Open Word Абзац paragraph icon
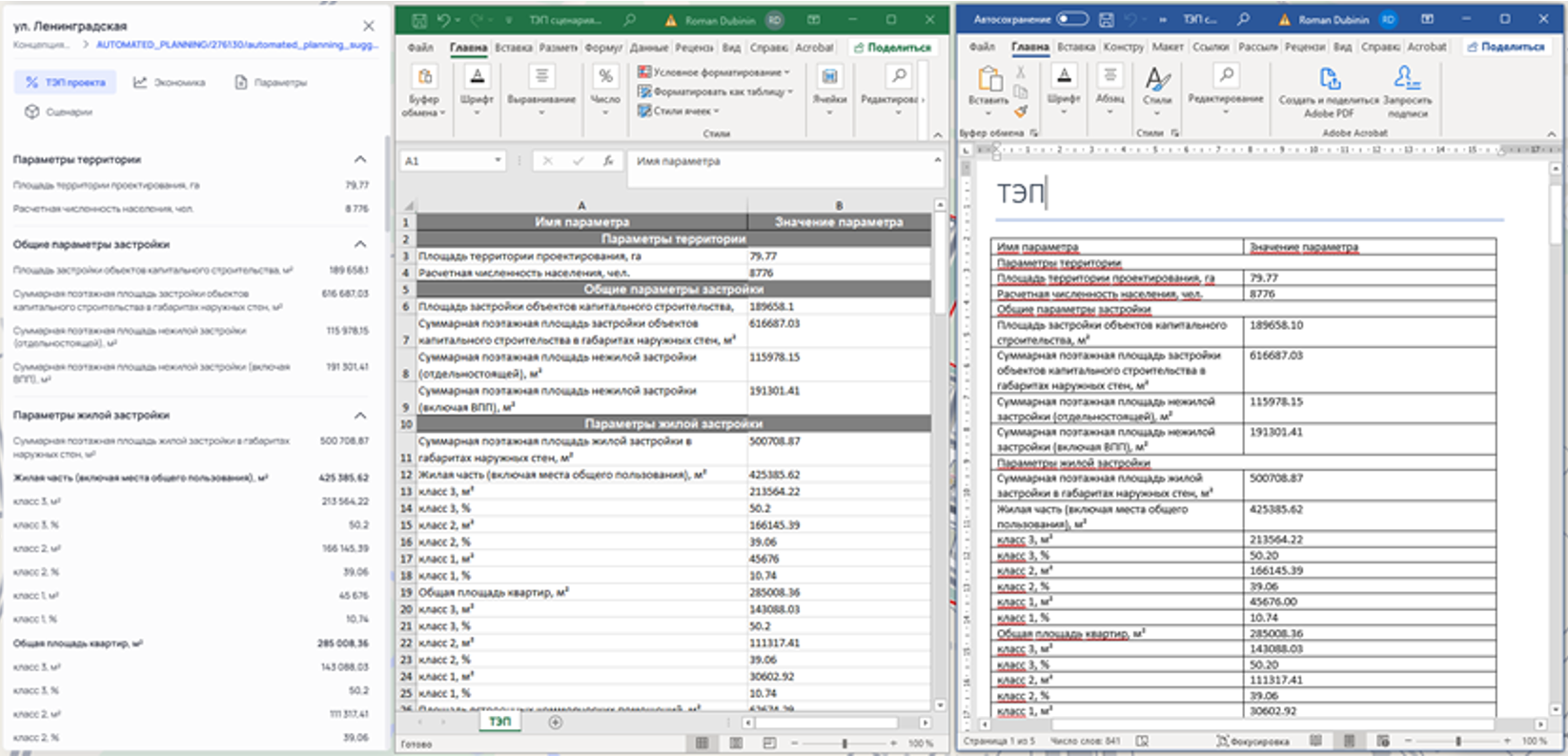Screen dimensions: 1568x756 coord(1110,75)
